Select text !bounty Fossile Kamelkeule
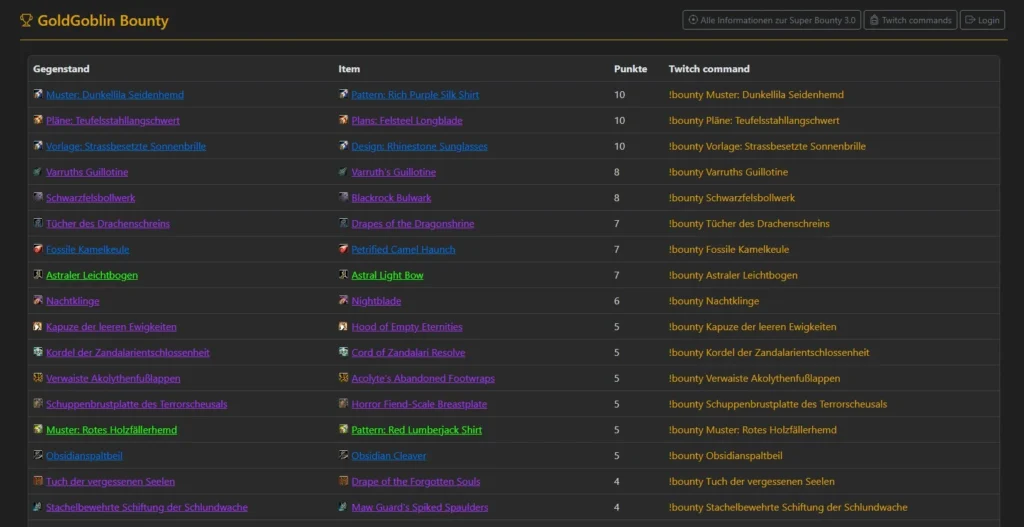This screenshot has height=527, width=1024. click(729, 249)
